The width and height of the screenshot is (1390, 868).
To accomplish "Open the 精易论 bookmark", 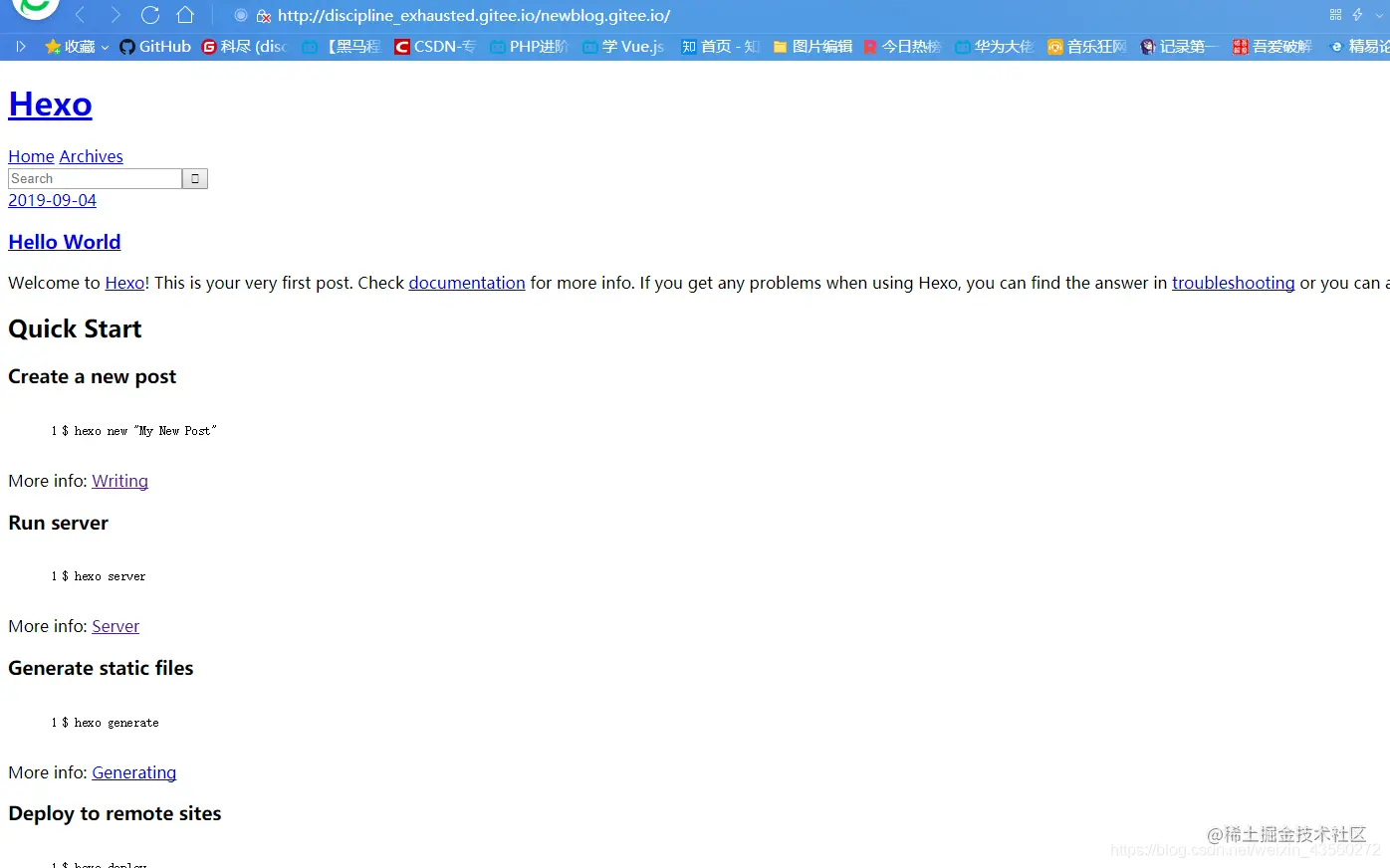I will point(1360,47).
